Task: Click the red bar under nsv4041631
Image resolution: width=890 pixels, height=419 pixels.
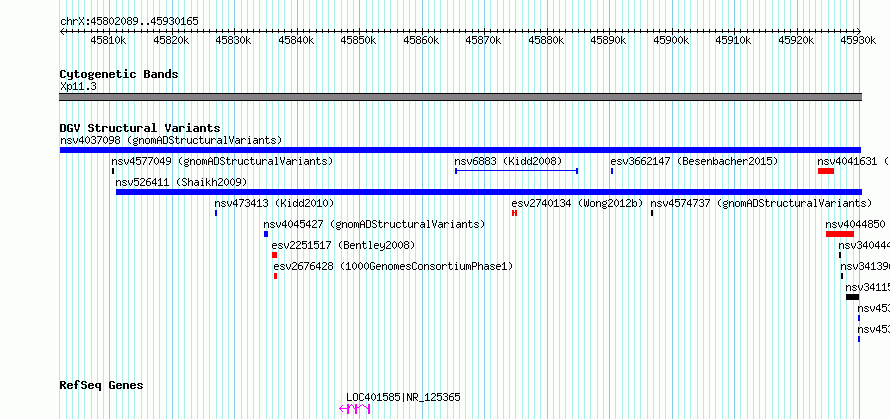Action: click(x=826, y=171)
